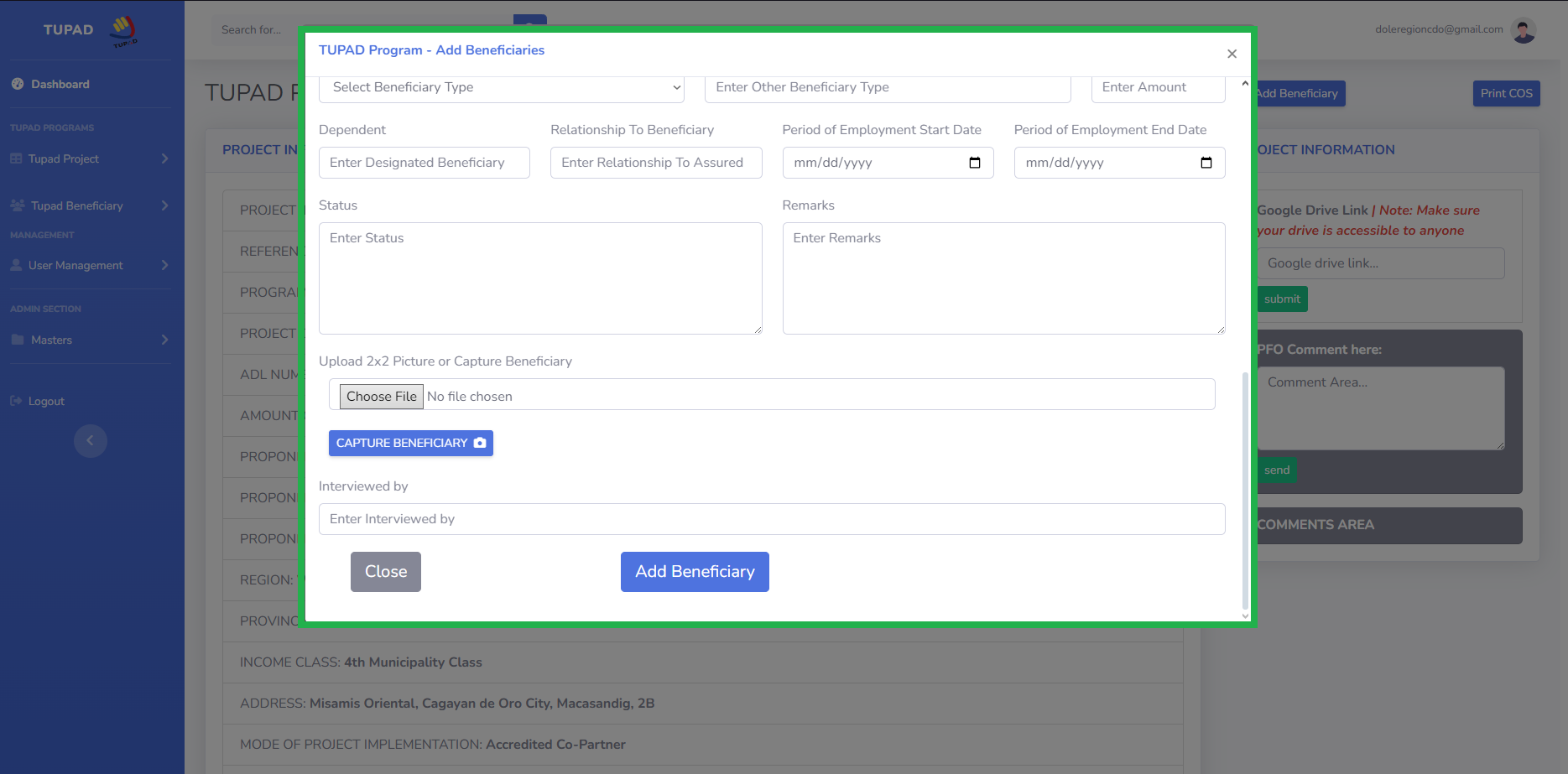Expand the User Management chevron

(x=164, y=265)
